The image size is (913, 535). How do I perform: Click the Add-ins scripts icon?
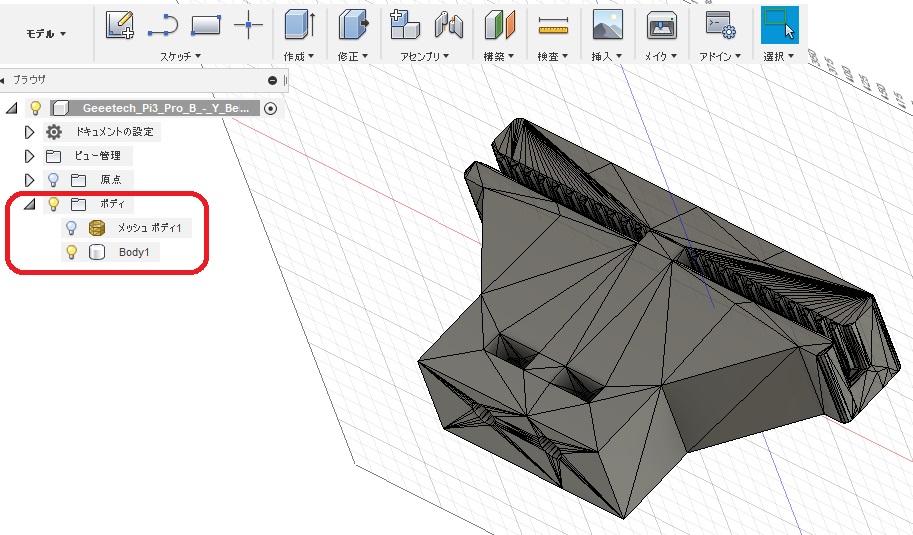click(720, 25)
